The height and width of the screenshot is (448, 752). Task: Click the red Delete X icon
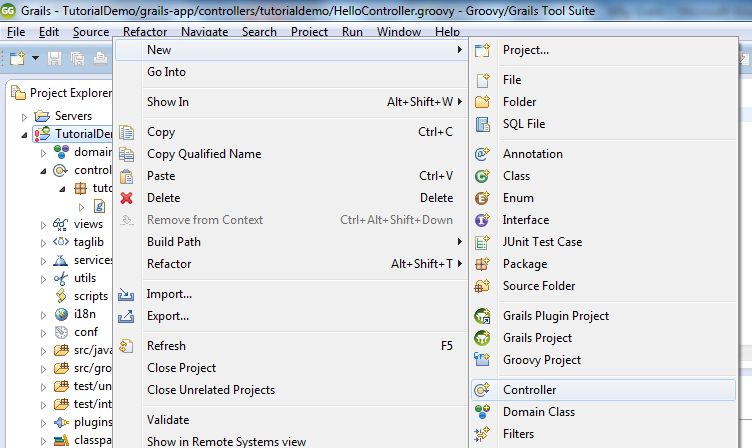(127, 198)
